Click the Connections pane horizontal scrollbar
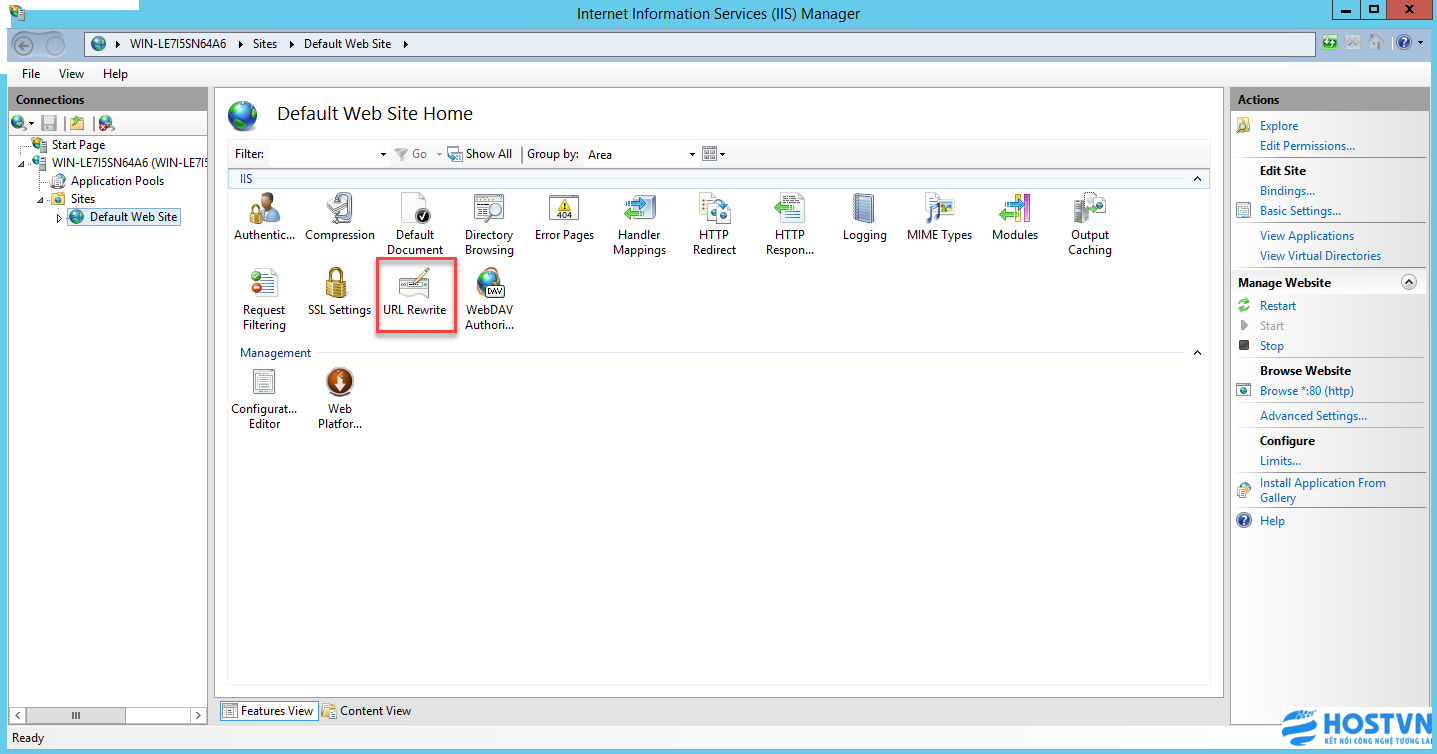The width and height of the screenshot is (1437, 754). click(108, 716)
